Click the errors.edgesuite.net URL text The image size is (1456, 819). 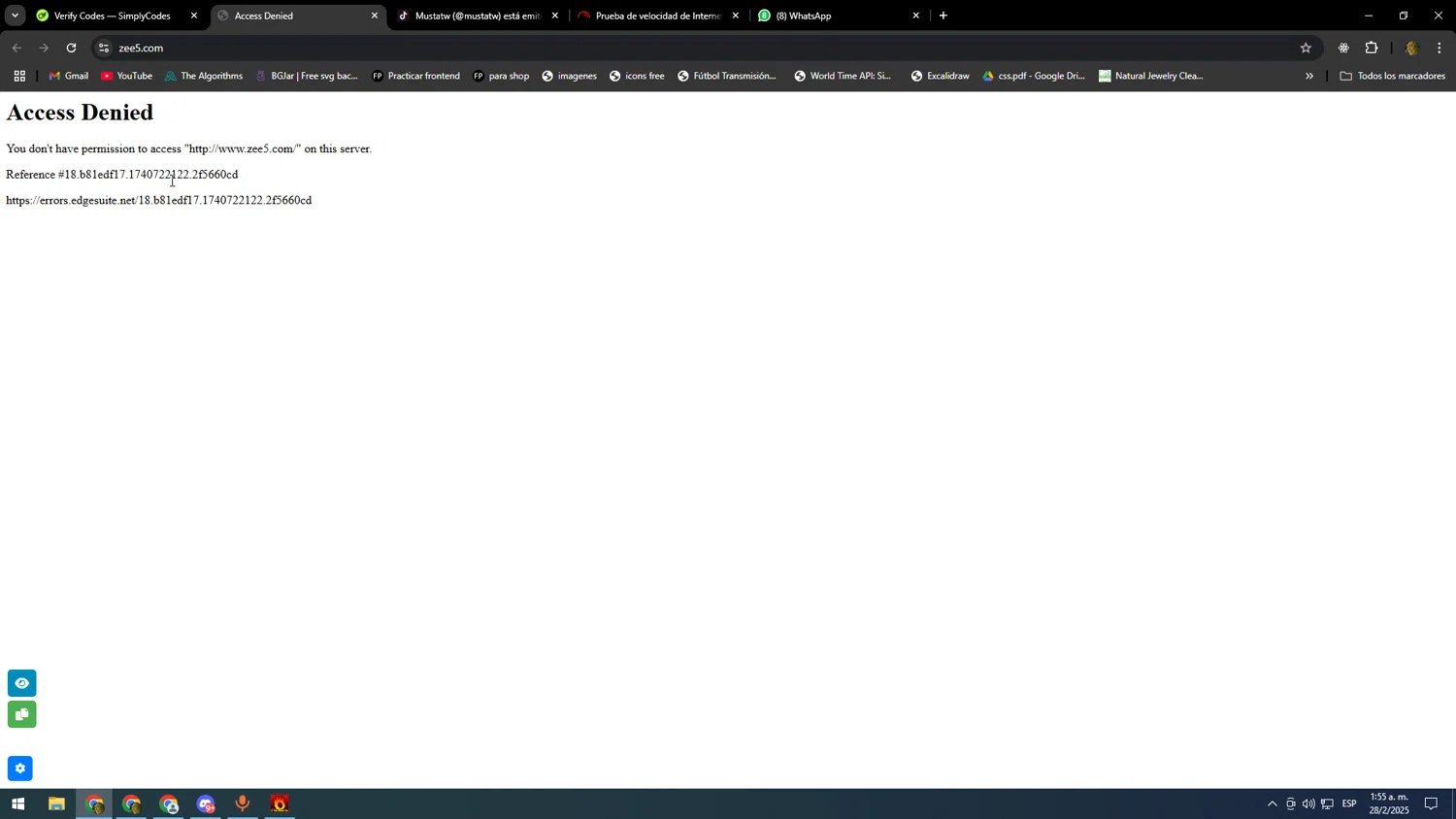coord(159,200)
